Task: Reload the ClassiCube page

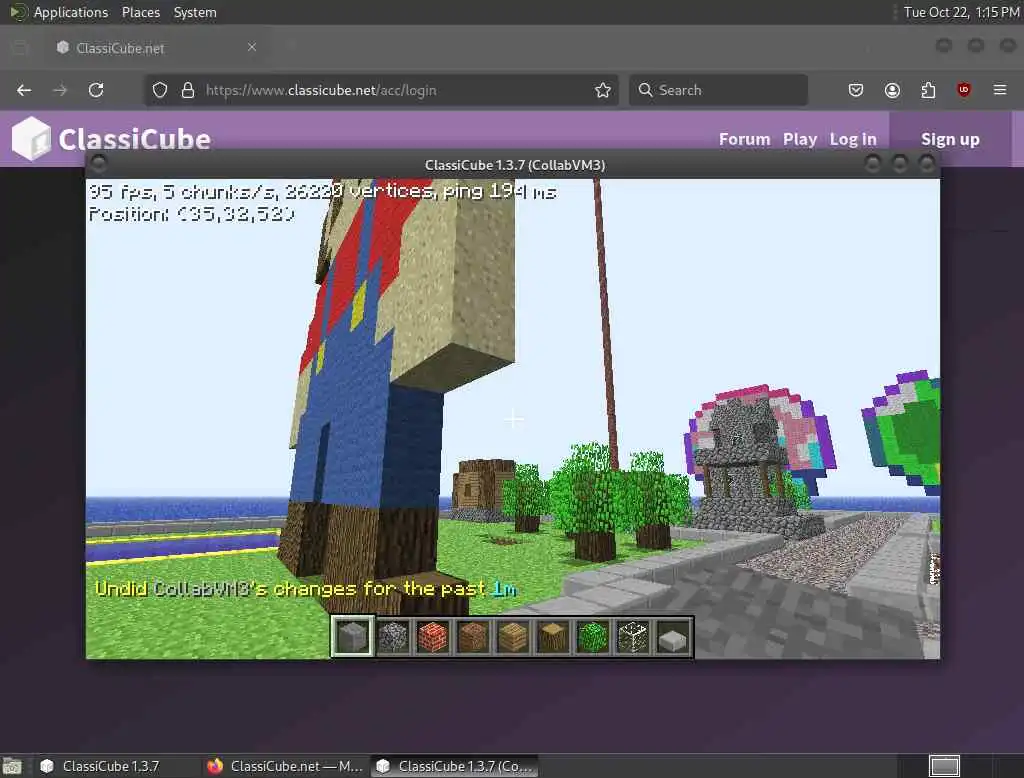Action: tap(96, 90)
